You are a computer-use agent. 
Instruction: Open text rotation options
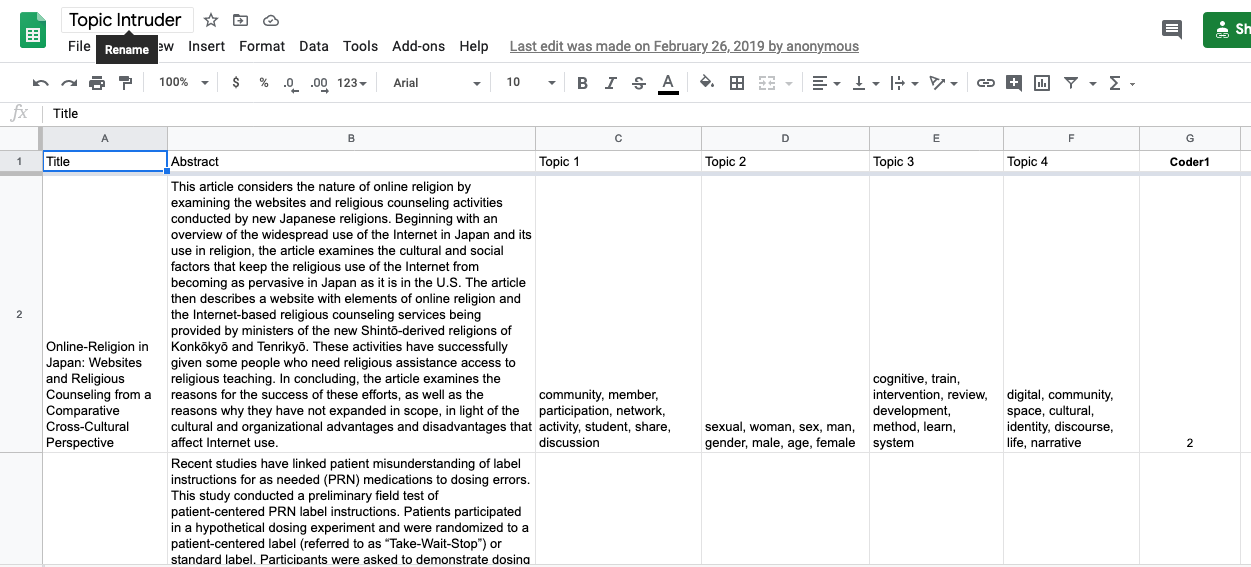(943, 83)
